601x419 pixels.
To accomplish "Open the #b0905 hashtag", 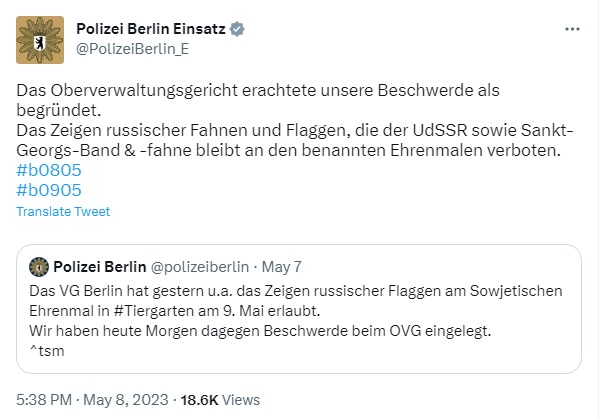I will point(49,190).
